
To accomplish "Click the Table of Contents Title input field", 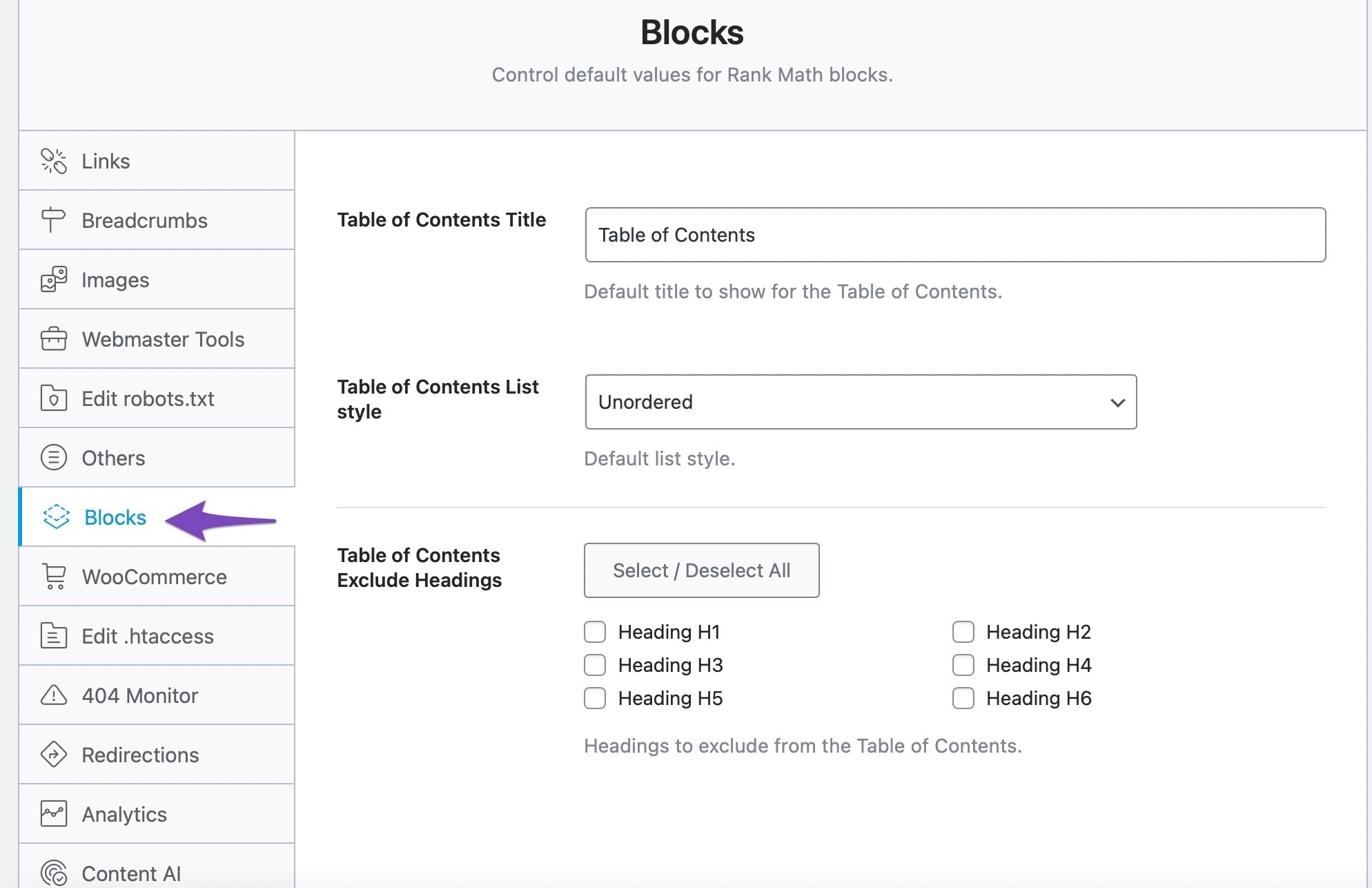I will [955, 234].
